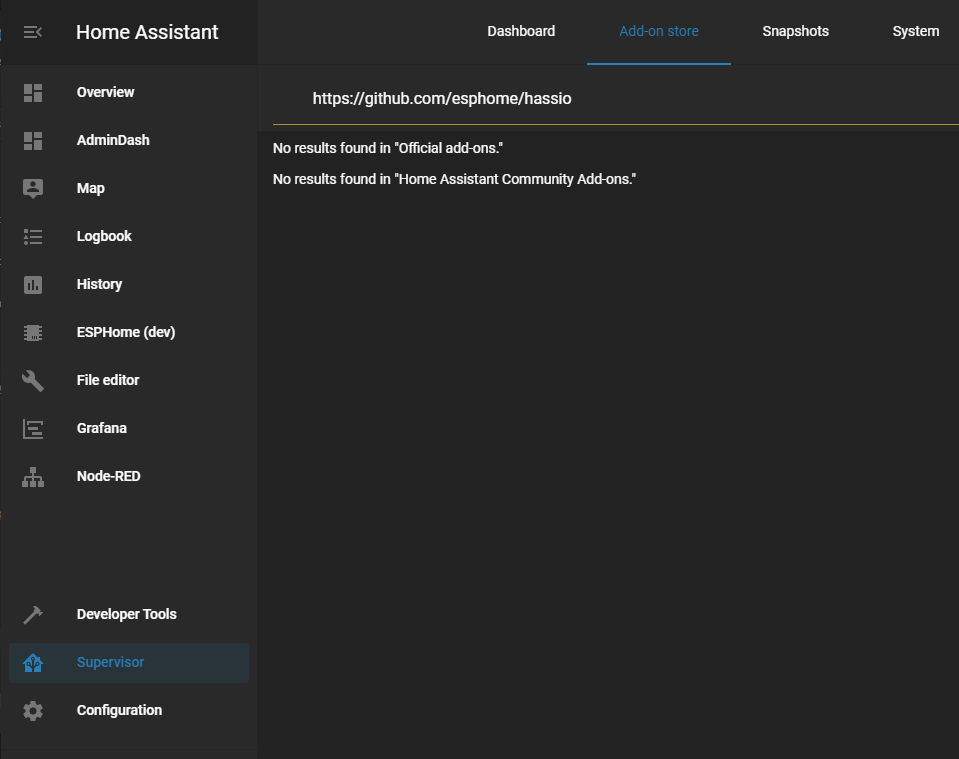This screenshot has width=959, height=759.
Task: Switch to the System tab
Action: 915,31
